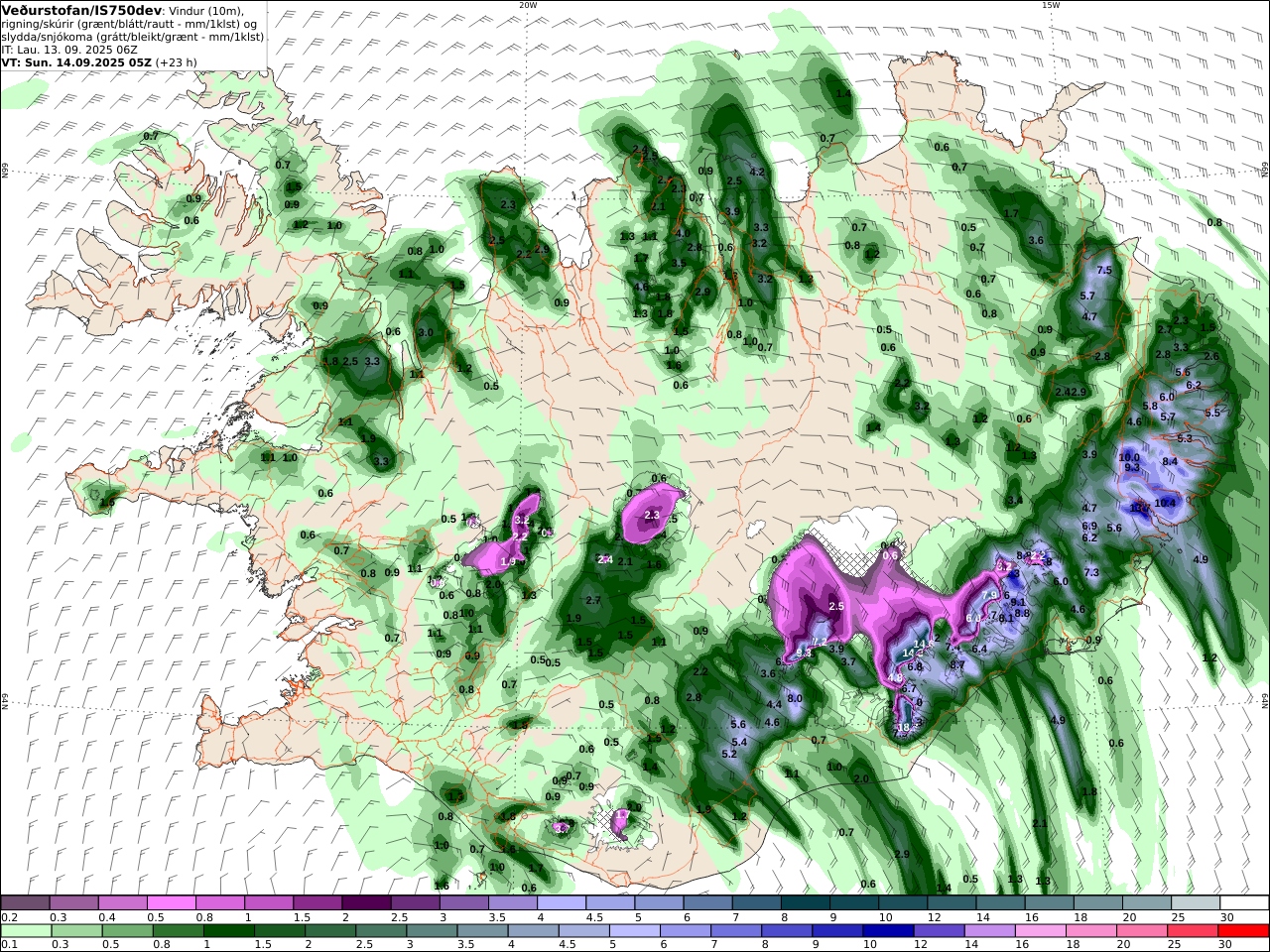The width and height of the screenshot is (1270, 952).
Task: Click the bottom legend swatch between 25 and 30
Action: [x=1194, y=931]
